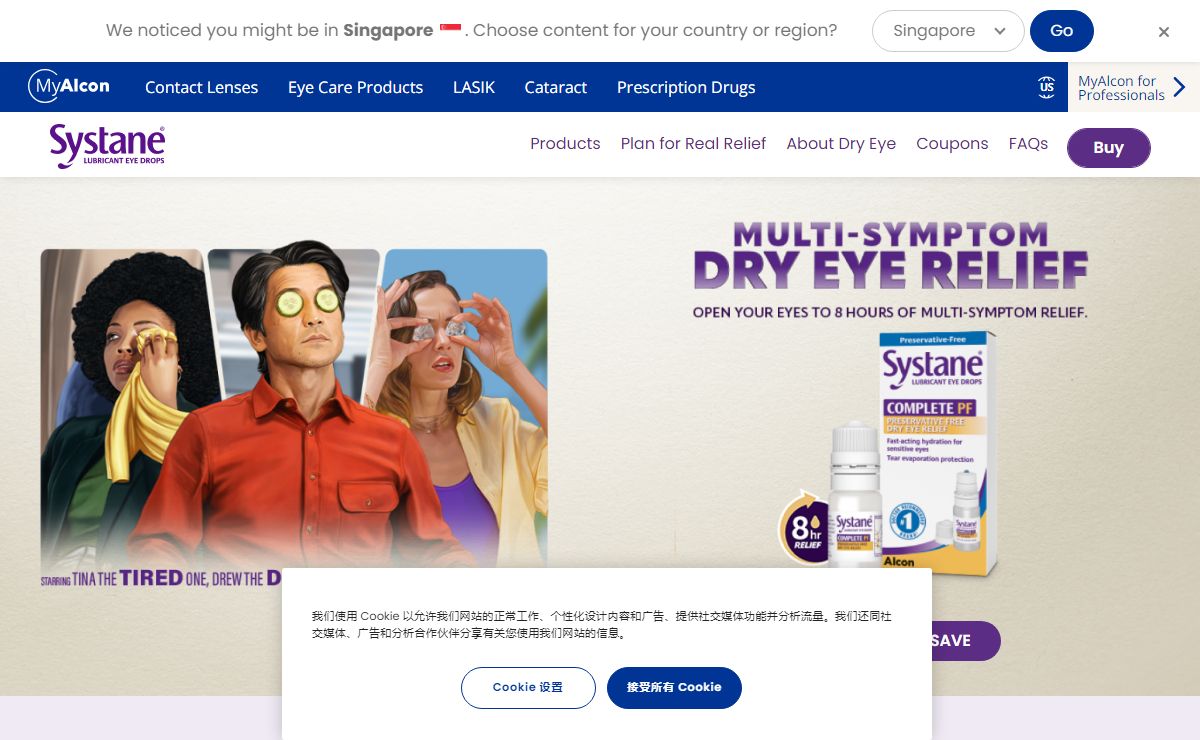The width and height of the screenshot is (1200, 740).
Task: Click the Multi-Symptom Dry Eye Relief heading
Action: click(890, 254)
